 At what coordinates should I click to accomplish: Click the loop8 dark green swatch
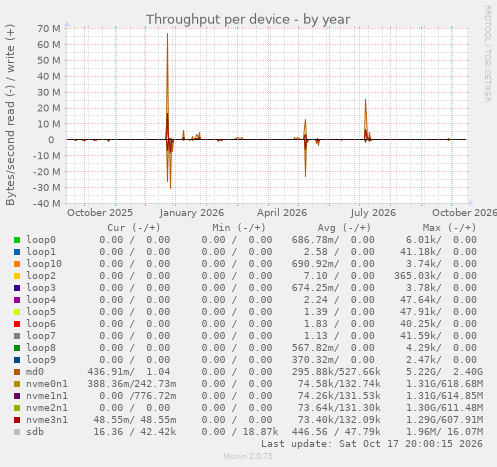point(17,348)
